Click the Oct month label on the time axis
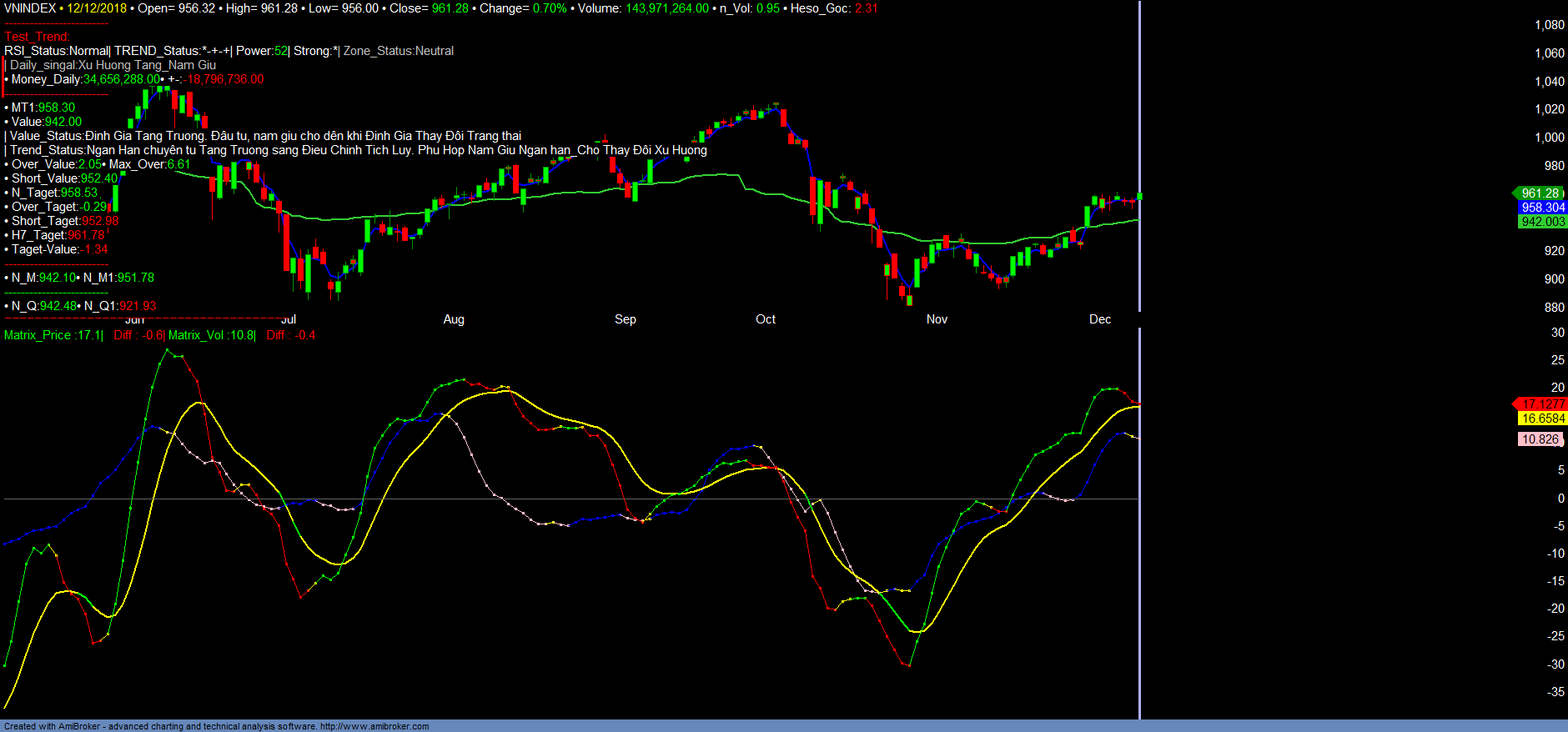This screenshot has height=732, width=1568. [x=766, y=319]
